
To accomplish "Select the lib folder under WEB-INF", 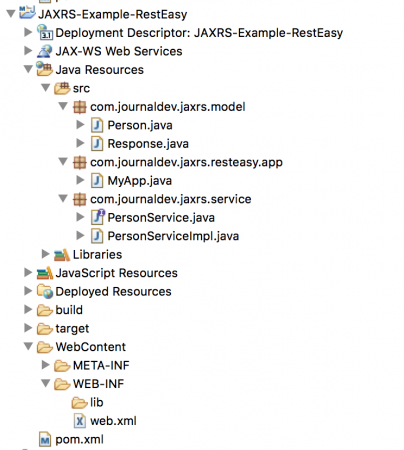I will (x=96, y=403).
